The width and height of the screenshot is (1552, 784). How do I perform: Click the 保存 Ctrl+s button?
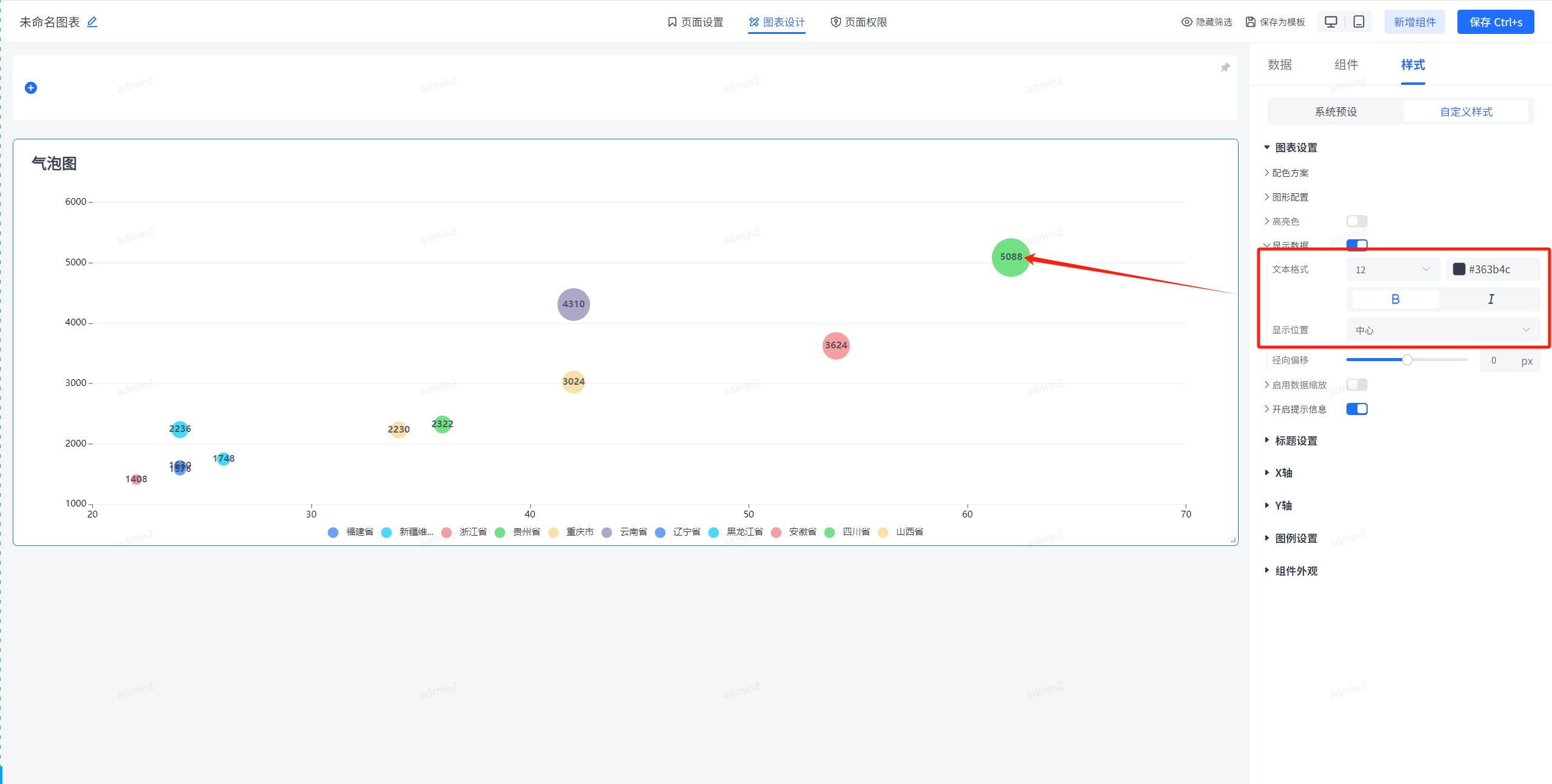(x=1496, y=22)
